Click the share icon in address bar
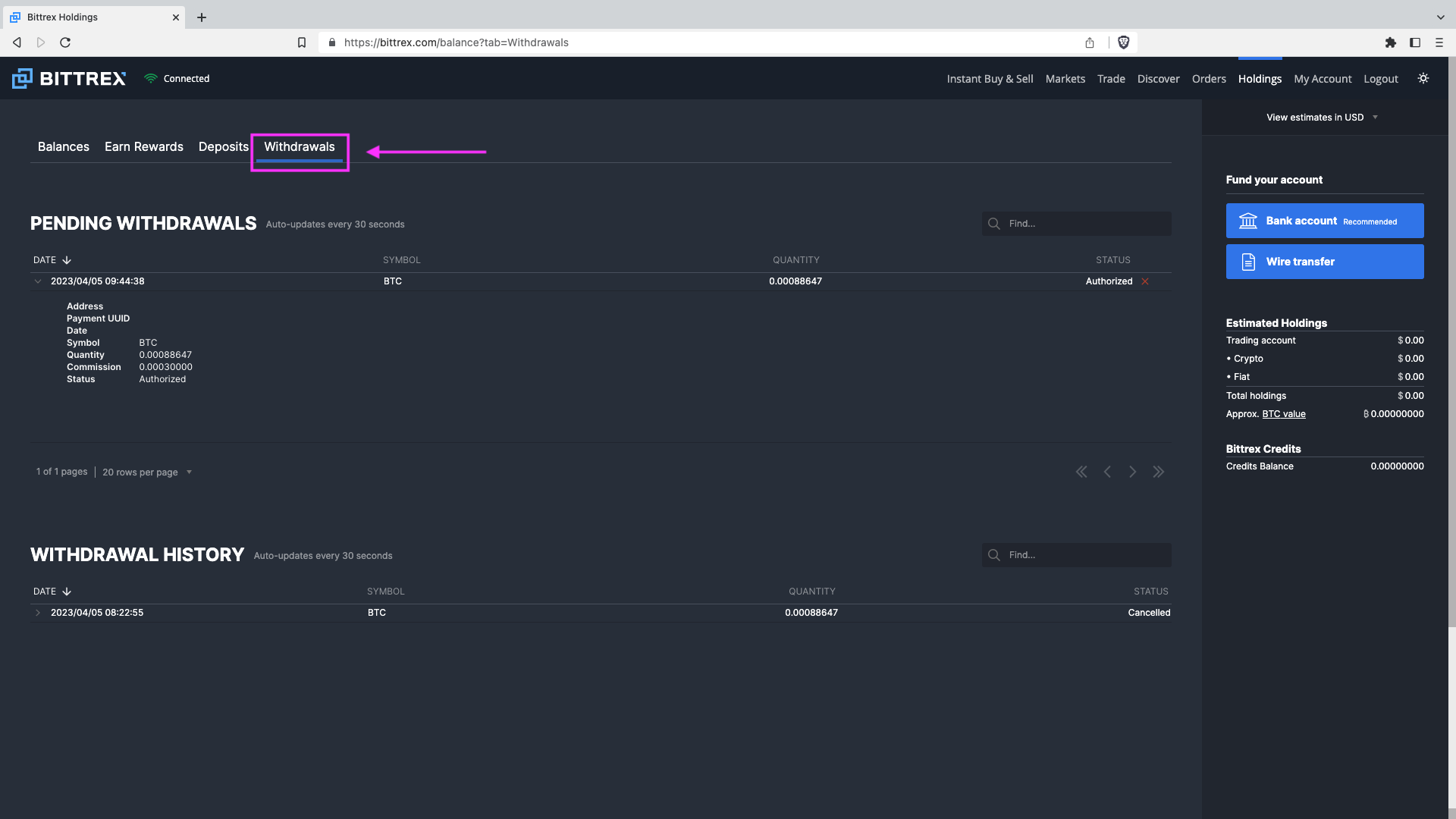The image size is (1456, 819). [1090, 42]
